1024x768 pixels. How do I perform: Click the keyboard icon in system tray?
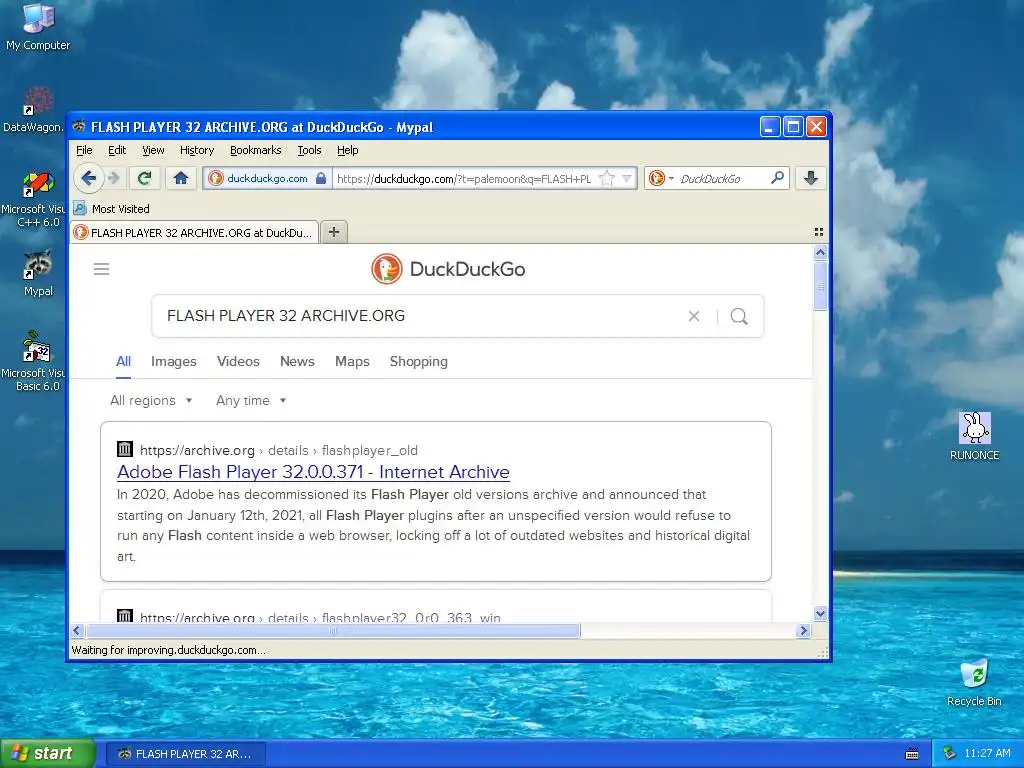tap(912, 754)
